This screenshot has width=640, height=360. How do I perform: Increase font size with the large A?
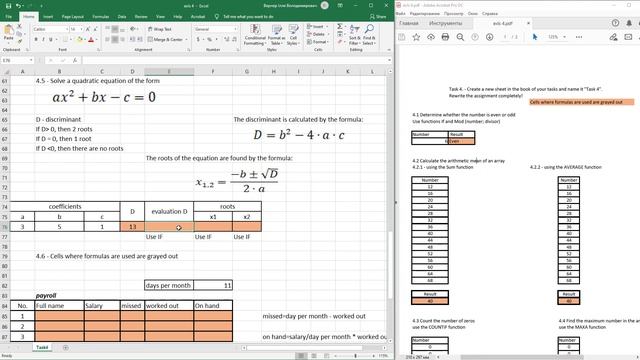point(88,29)
